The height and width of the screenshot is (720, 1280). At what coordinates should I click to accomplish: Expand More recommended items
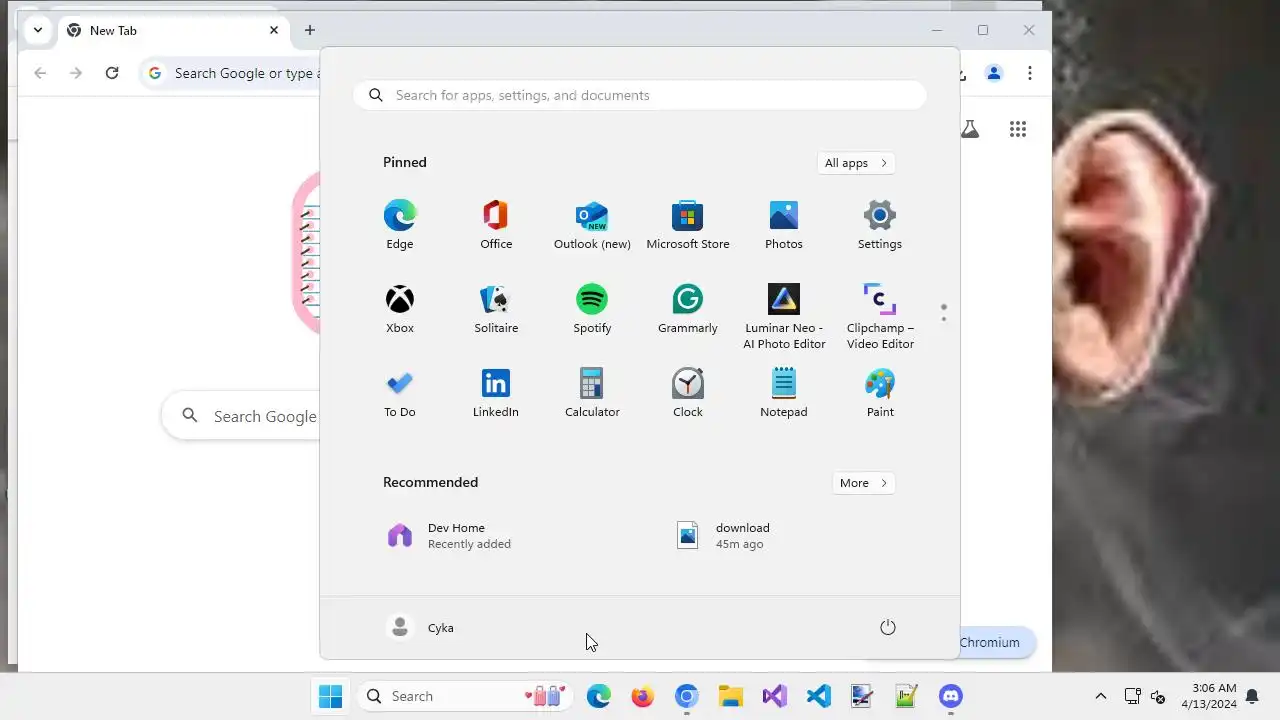(864, 483)
